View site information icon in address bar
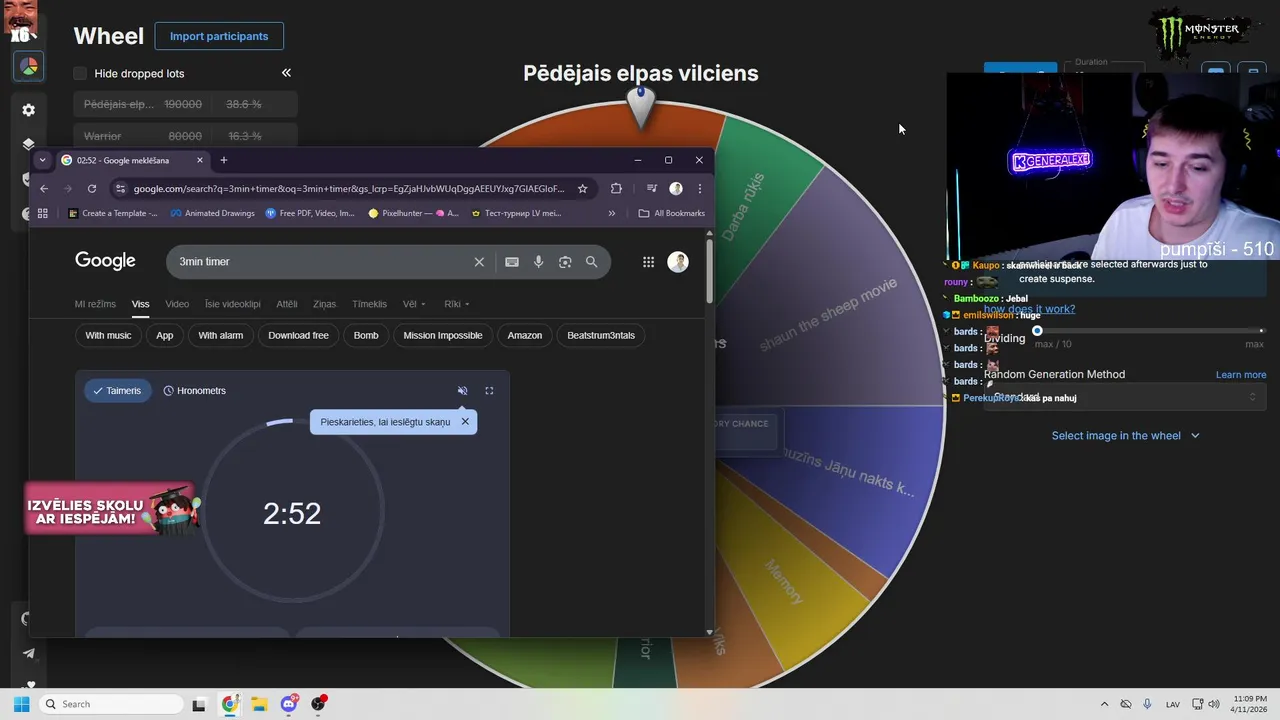Screen dimensions: 1280x720 tap(121, 188)
